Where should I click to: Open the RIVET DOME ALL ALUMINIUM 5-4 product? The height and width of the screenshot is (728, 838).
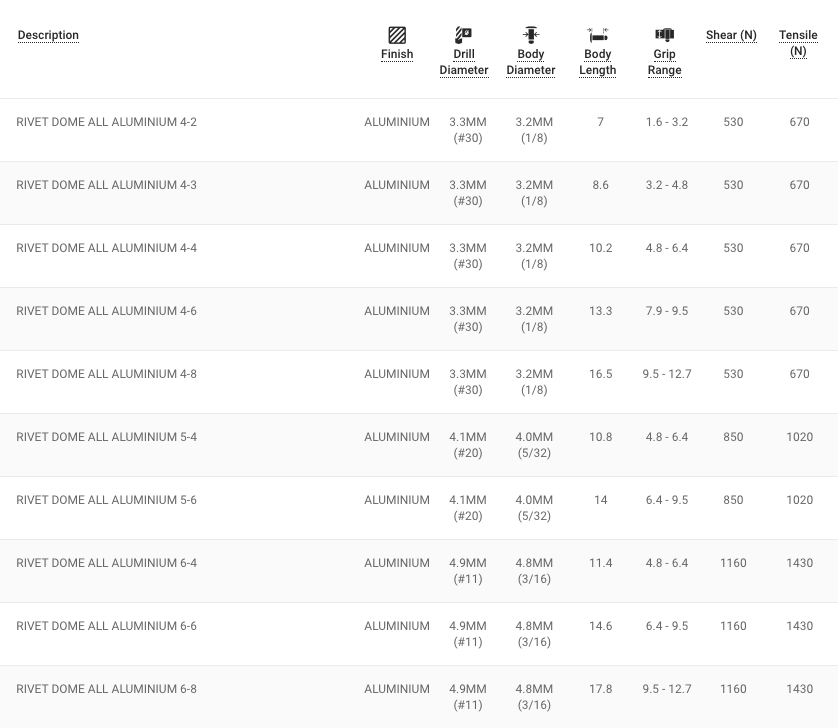(x=107, y=437)
